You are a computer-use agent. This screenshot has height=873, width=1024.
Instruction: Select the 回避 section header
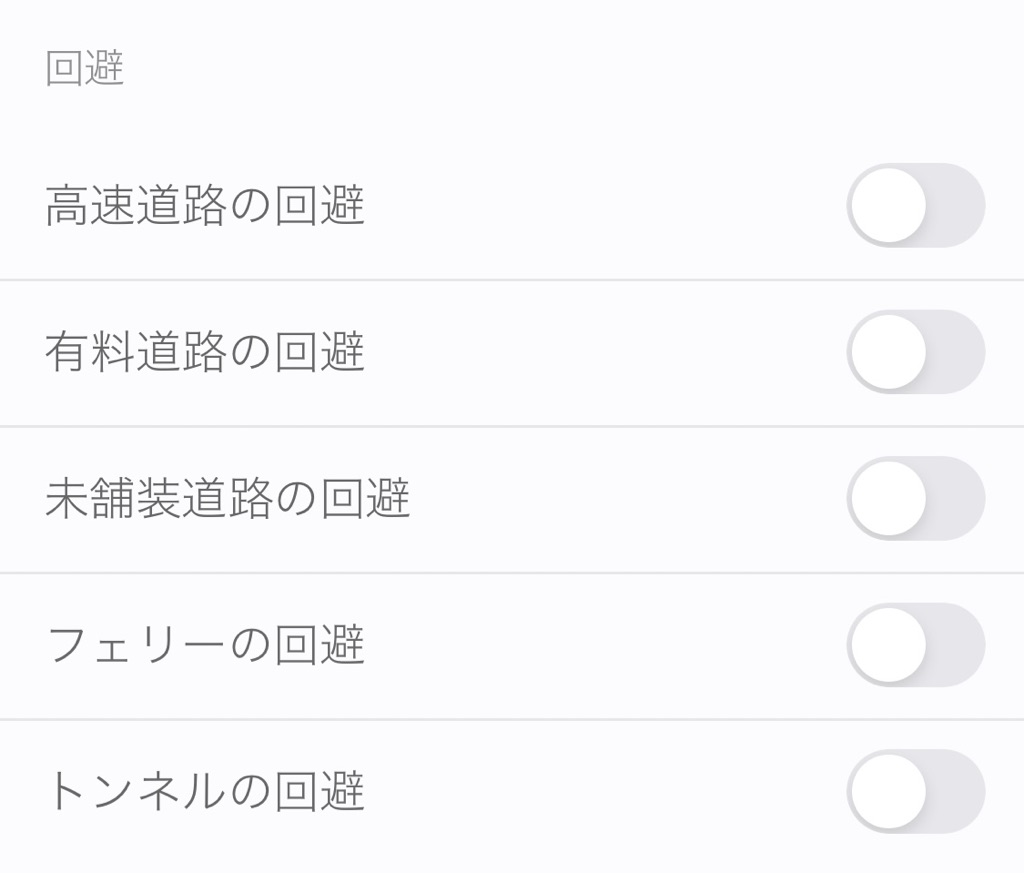pos(84,67)
